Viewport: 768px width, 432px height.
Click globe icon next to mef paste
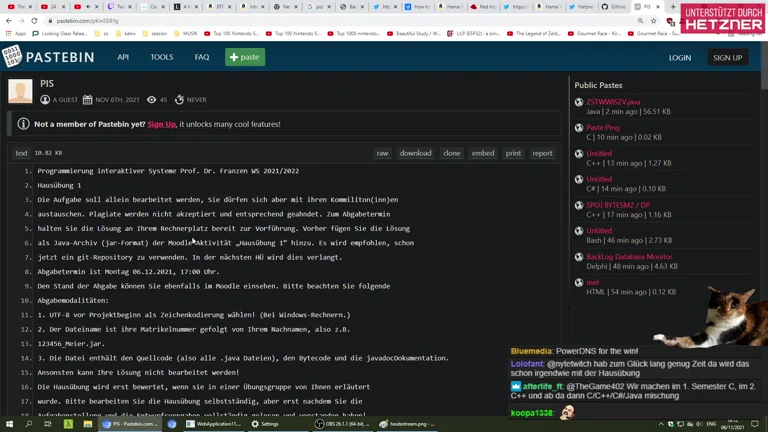point(579,283)
